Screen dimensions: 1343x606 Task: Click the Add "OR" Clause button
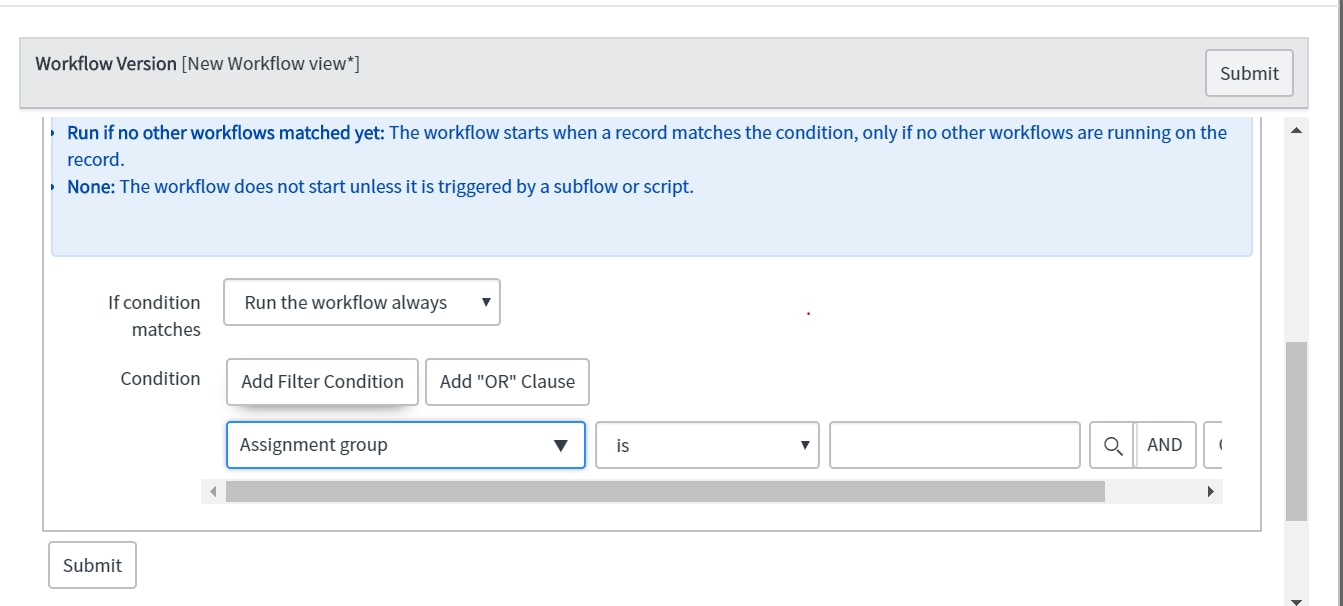tap(507, 381)
